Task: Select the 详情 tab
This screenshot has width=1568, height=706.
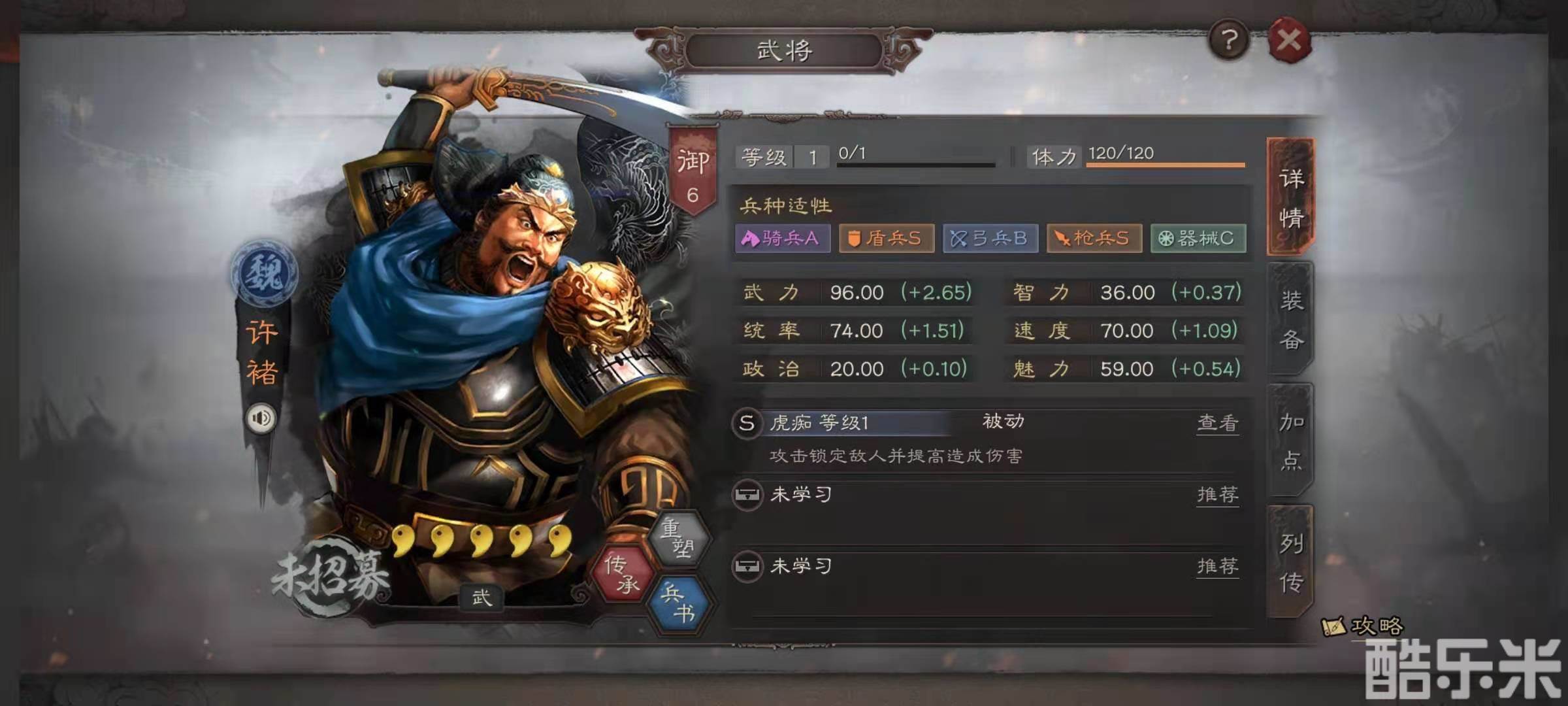Action: coord(1291,197)
